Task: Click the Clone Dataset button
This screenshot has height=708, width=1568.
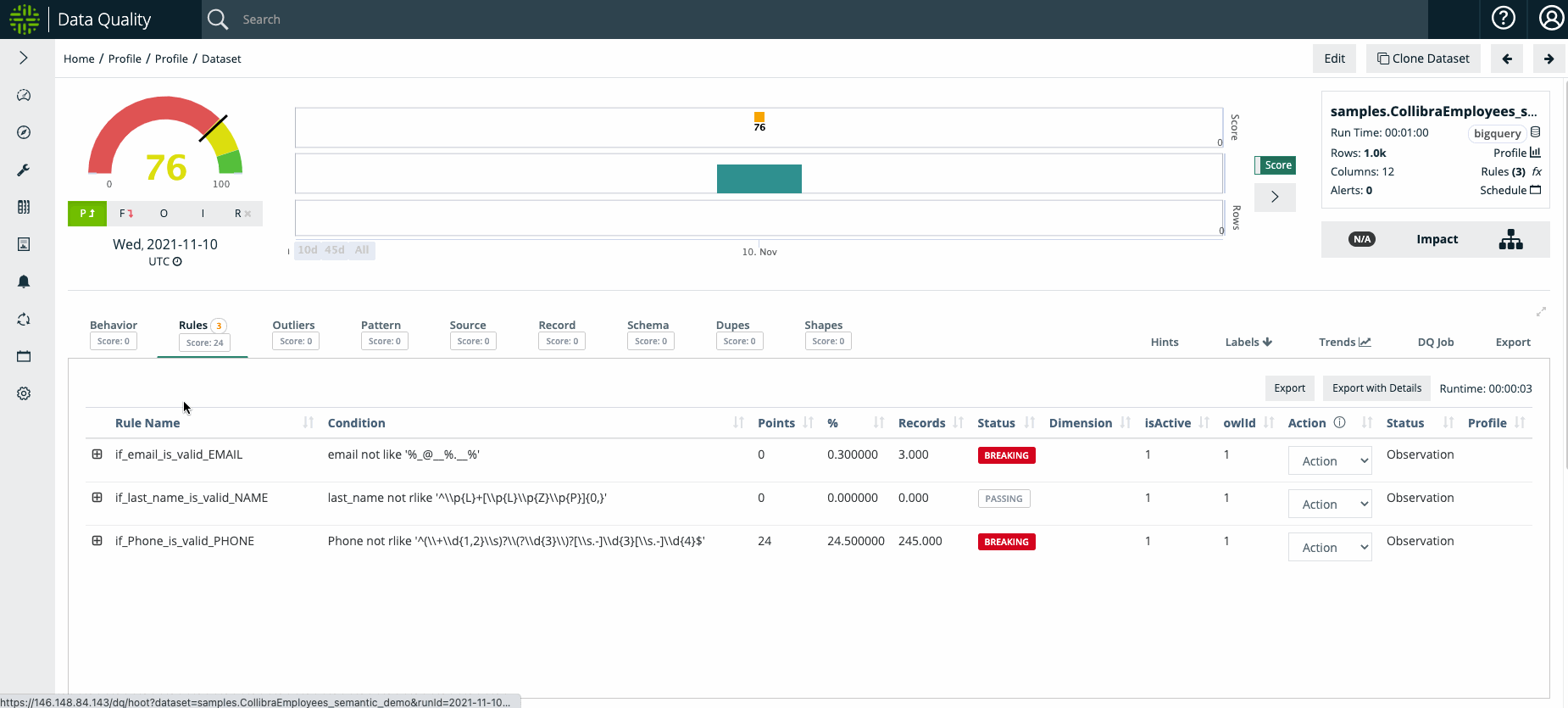Action: [1423, 59]
